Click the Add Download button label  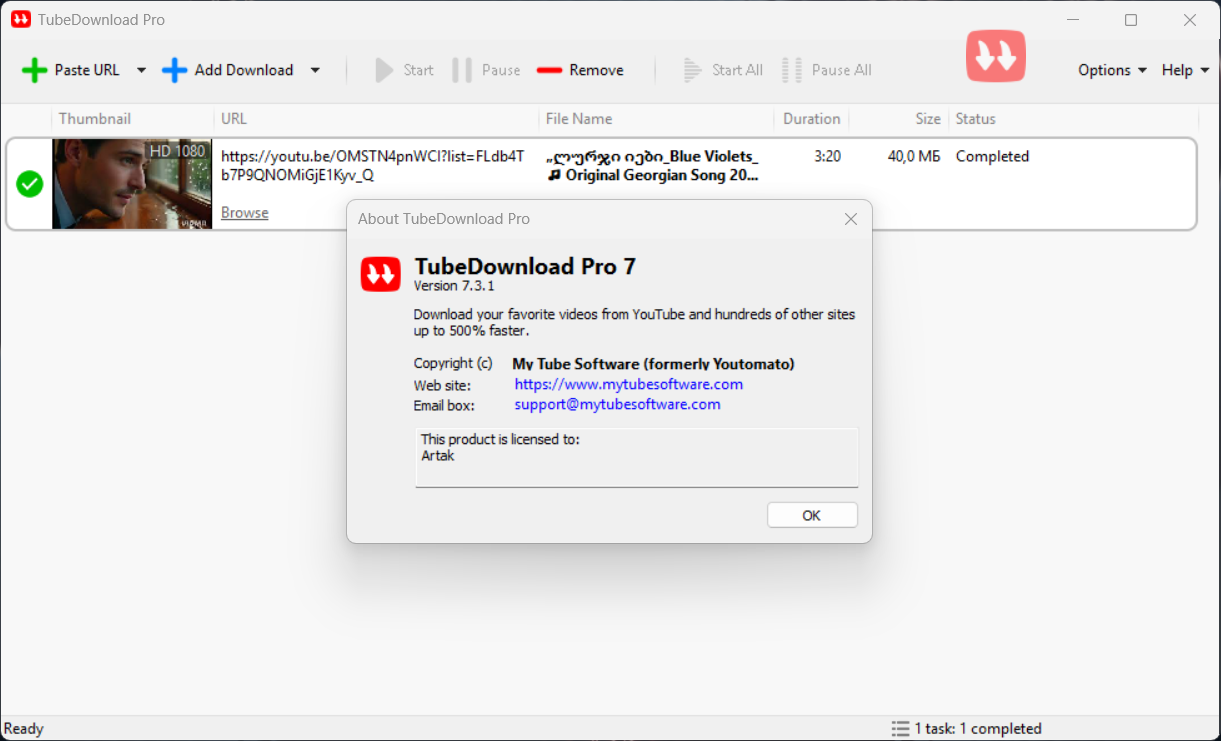point(244,70)
